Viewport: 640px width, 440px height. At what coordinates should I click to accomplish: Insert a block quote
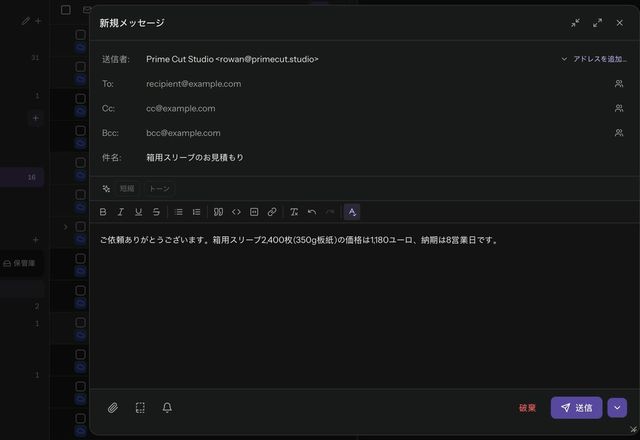coord(218,212)
